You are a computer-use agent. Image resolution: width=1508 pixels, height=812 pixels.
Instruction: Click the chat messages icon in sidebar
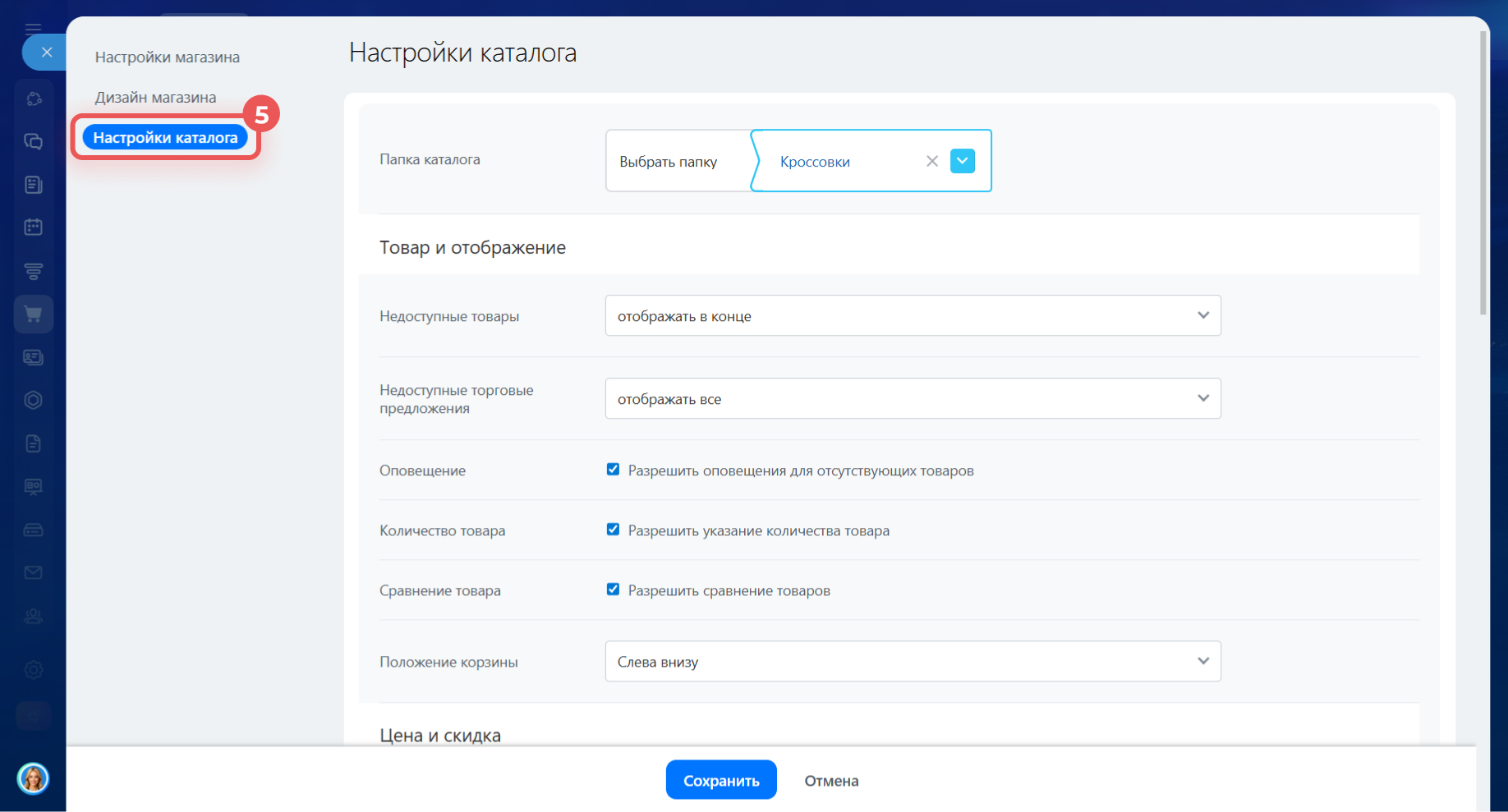34,141
